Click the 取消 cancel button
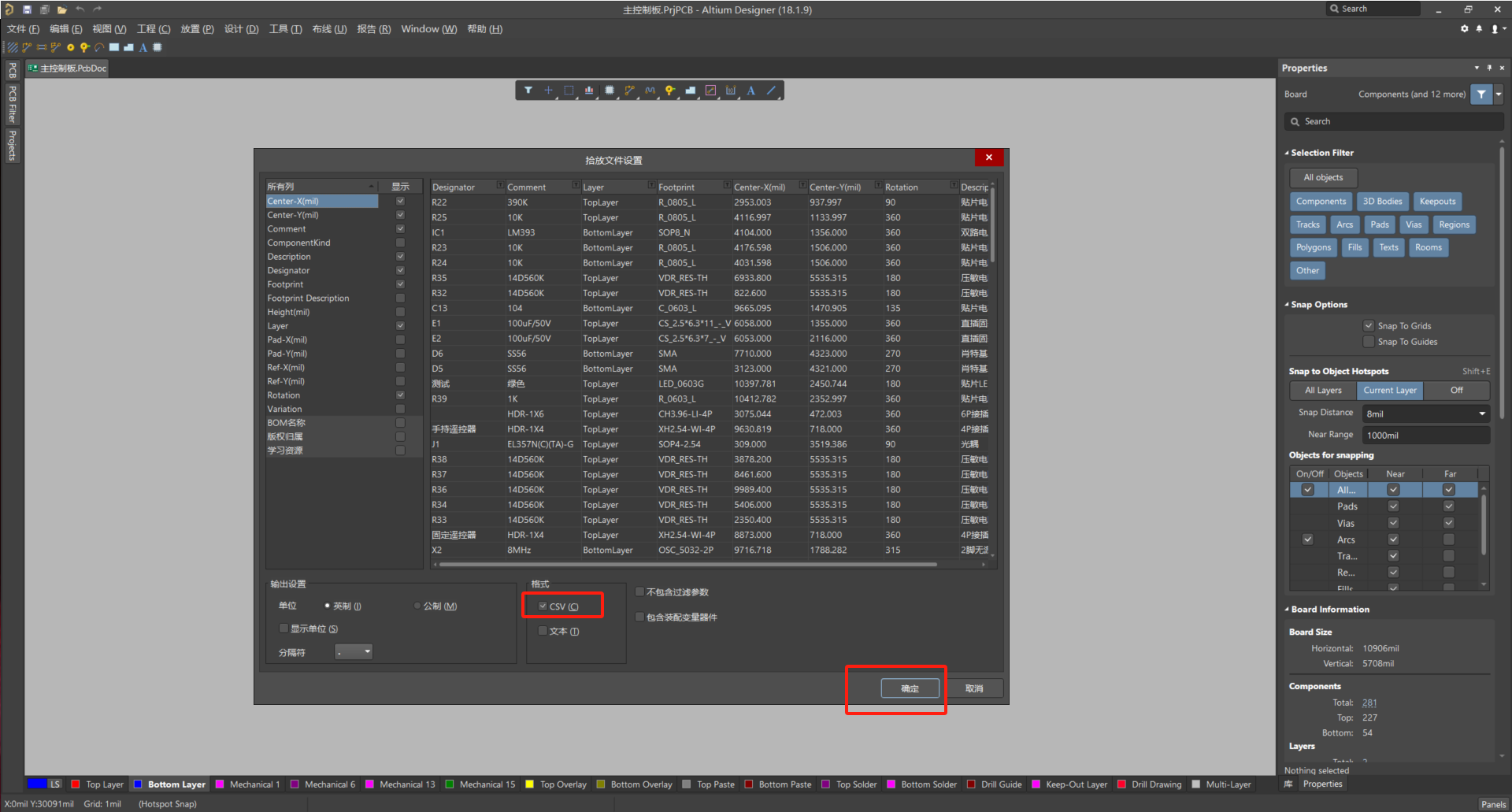The width and height of the screenshot is (1512, 812). pyautogui.click(x=974, y=688)
